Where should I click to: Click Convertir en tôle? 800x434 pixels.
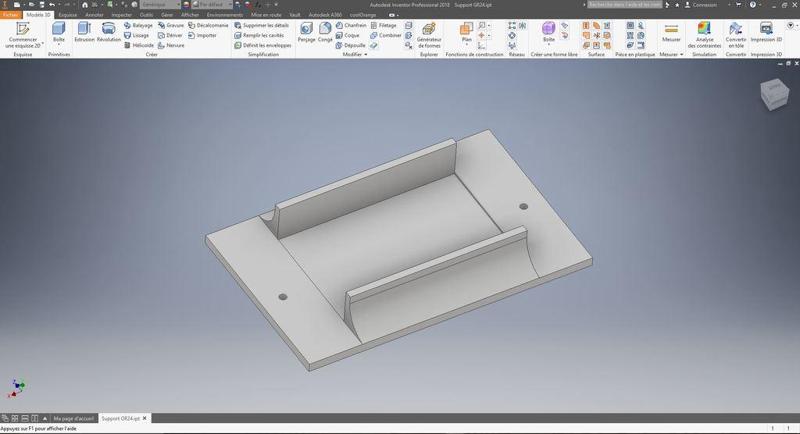pyautogui.click(x=736, y=35)
